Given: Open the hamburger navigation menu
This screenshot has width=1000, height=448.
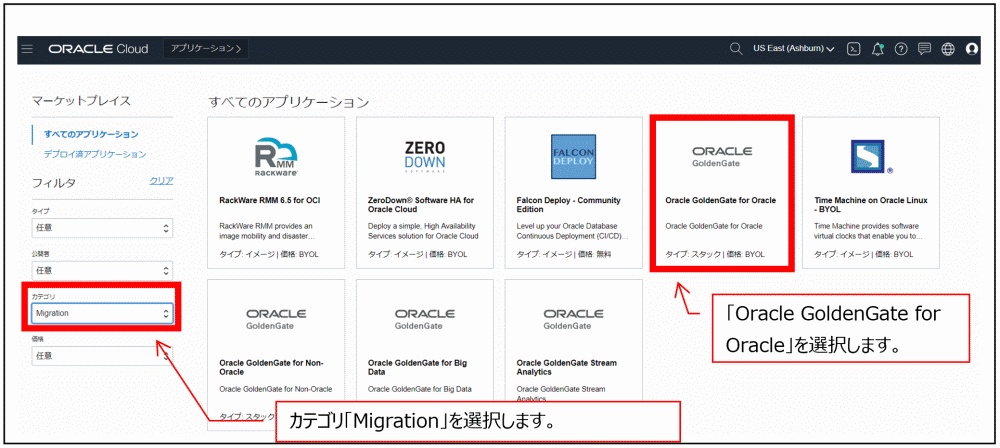Looking at the screenshot, I should 27,49.
